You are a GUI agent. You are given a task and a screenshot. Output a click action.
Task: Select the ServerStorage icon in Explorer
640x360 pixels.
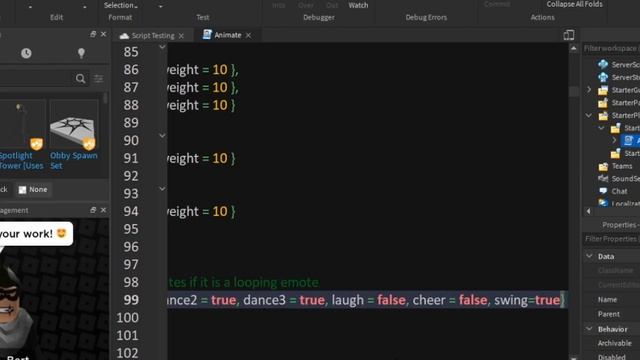click(603, 77)
